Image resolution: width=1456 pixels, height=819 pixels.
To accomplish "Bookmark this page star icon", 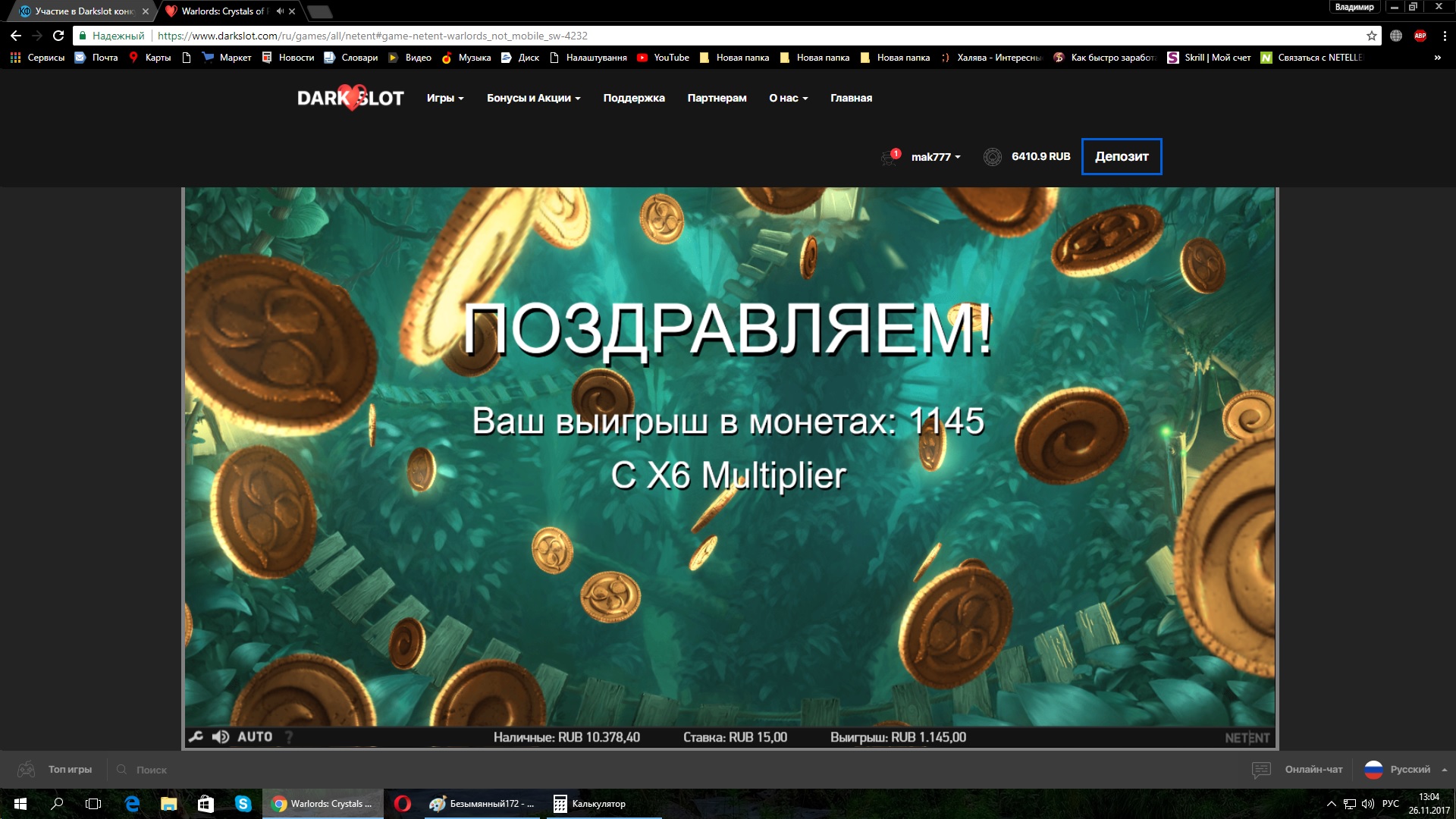I will [1372, 36].
